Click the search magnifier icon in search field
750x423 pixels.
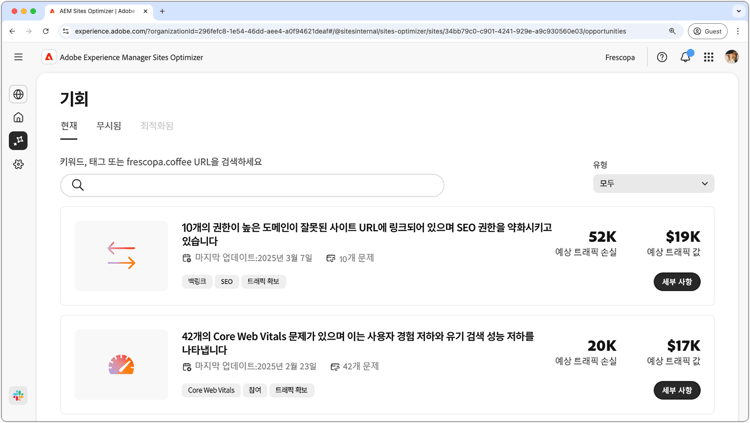(x=78, y=185)
